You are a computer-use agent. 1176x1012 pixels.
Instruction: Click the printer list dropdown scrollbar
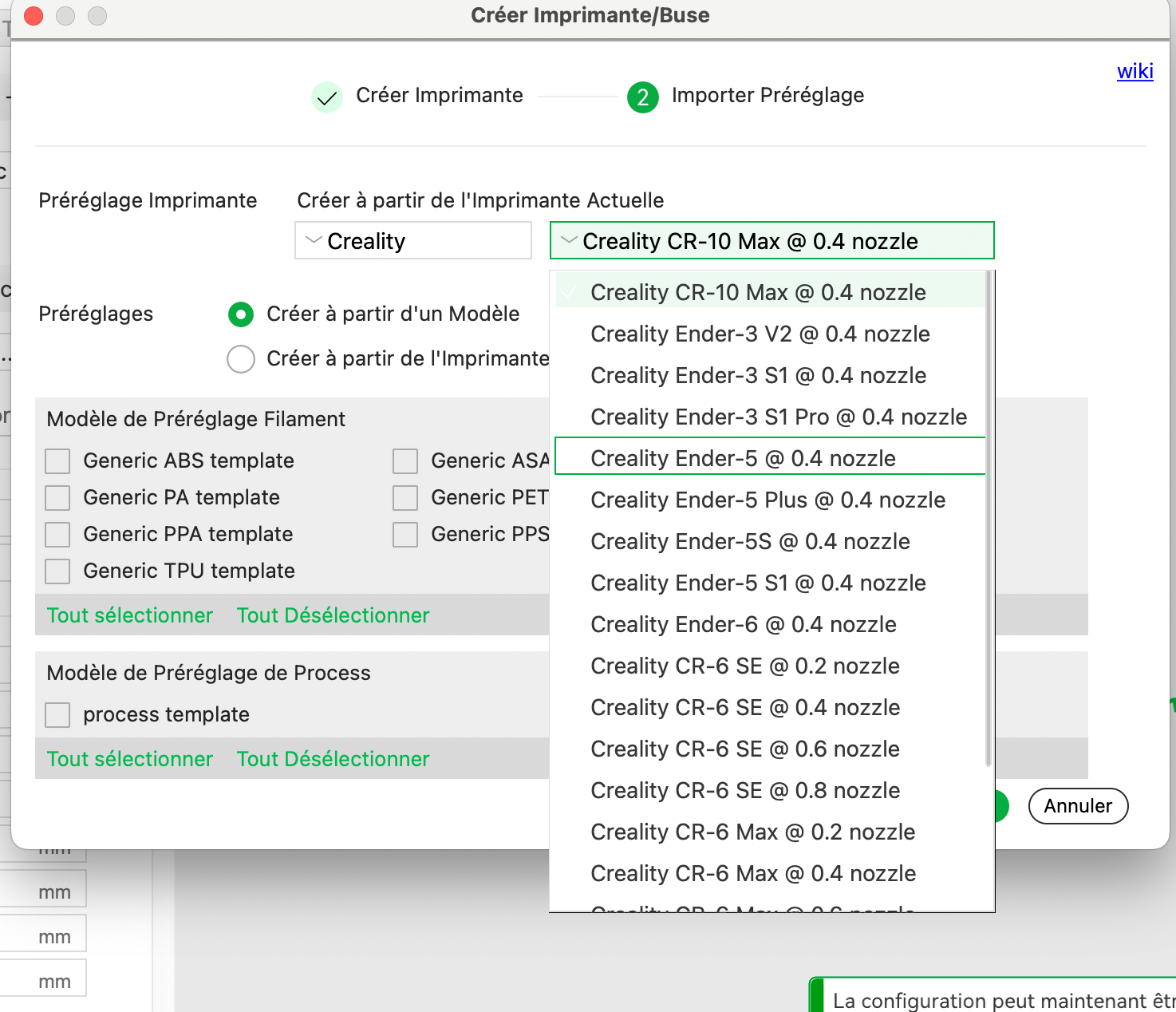click(989, 519)
